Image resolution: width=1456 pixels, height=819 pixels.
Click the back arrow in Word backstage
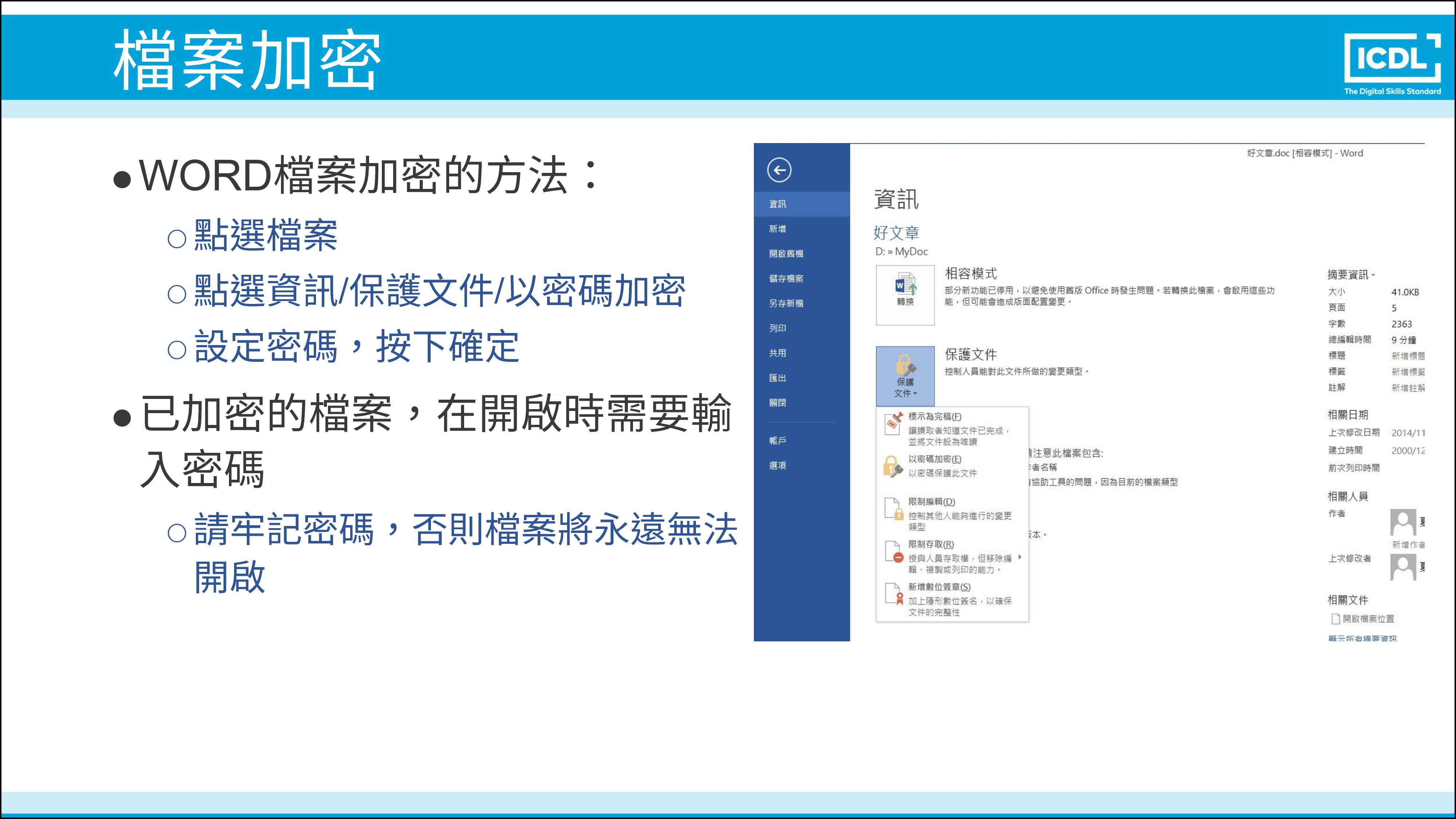point(779,170)
